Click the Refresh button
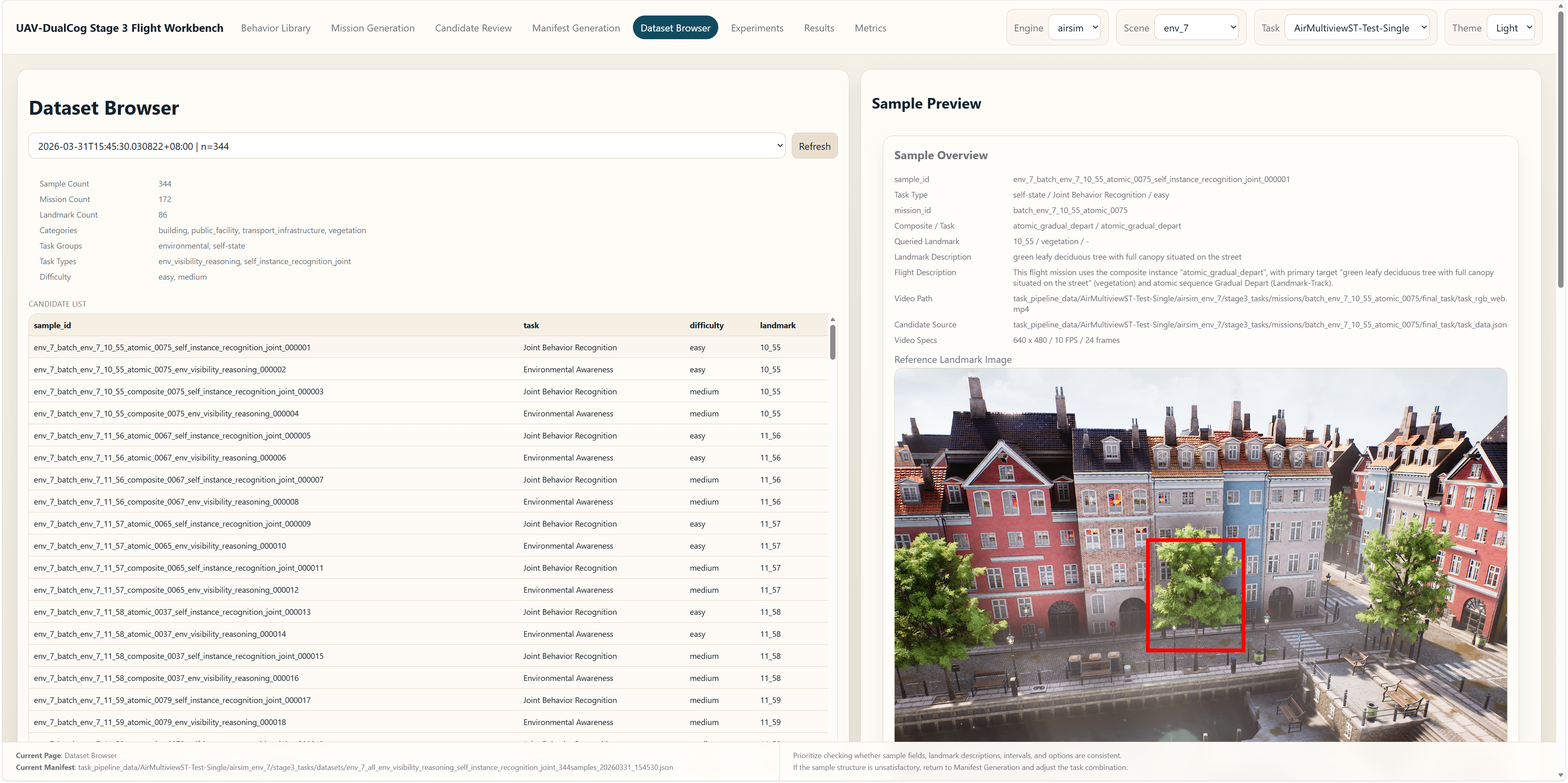This screenshot has width=1568, height=783. pos(815,145)
